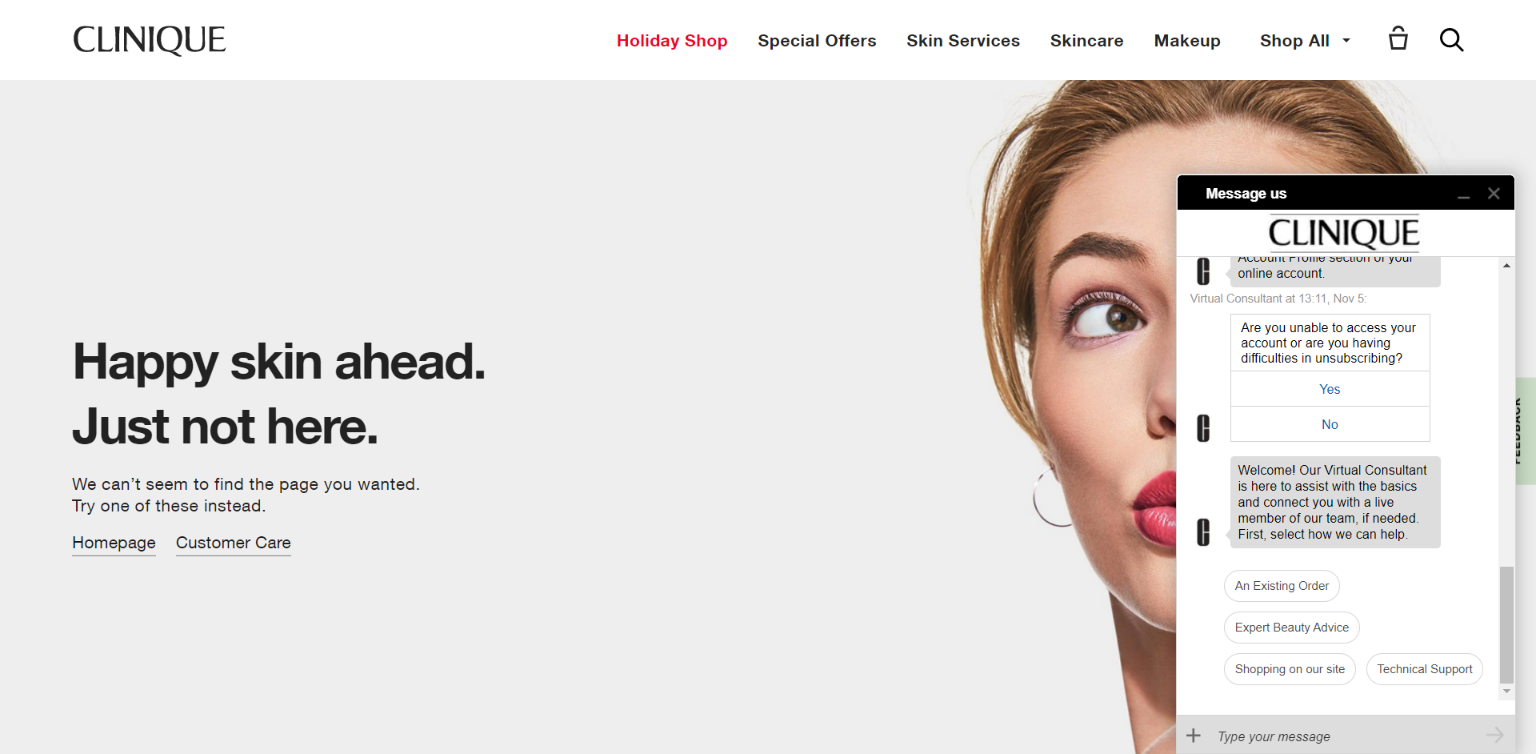Click the chat scrollbar thumb
The height and width of the screenshot is (754, 1536).
point(1507,625)
